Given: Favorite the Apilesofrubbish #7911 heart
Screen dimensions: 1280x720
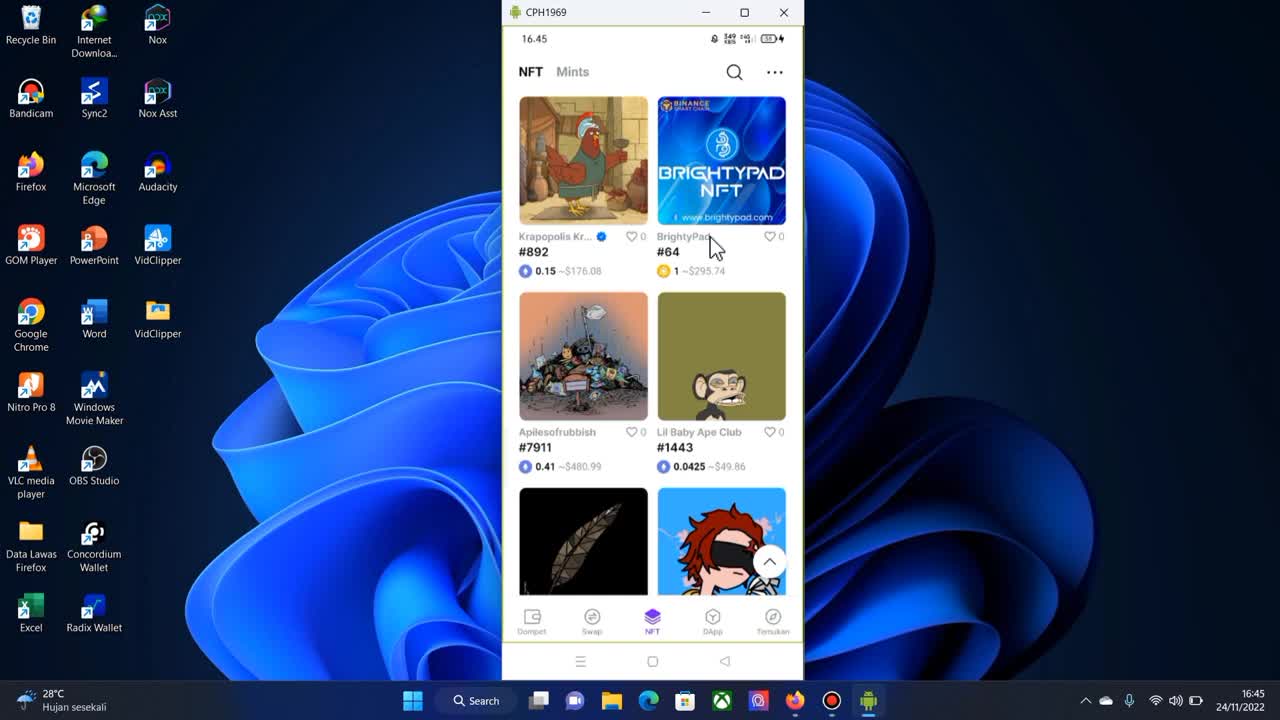Looking at the screenshot, I should point(631,432).
